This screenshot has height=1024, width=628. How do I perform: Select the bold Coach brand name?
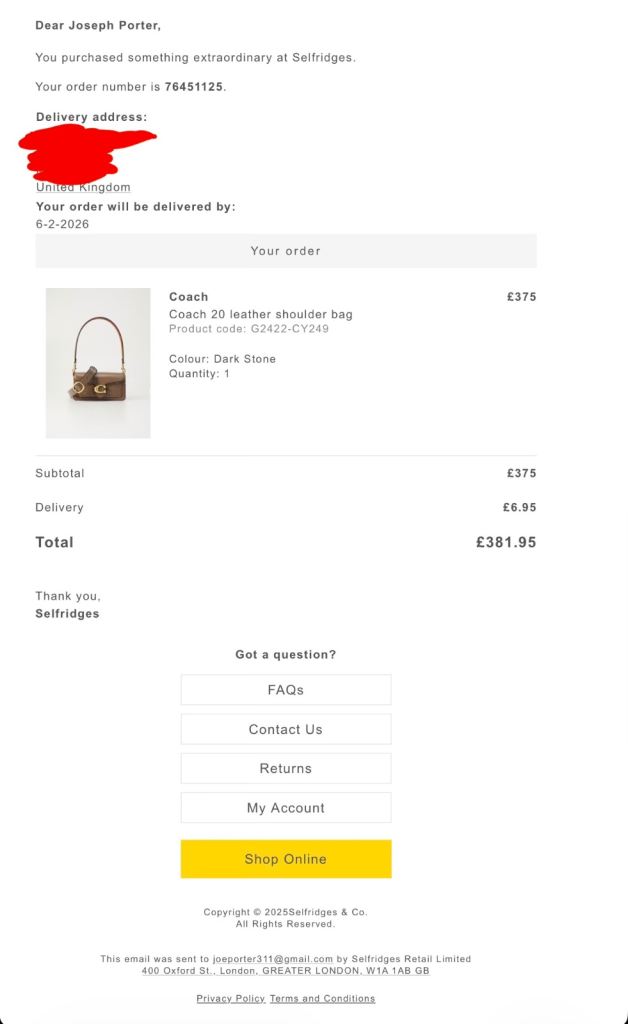pyautogui.click(x=188, y=296)
